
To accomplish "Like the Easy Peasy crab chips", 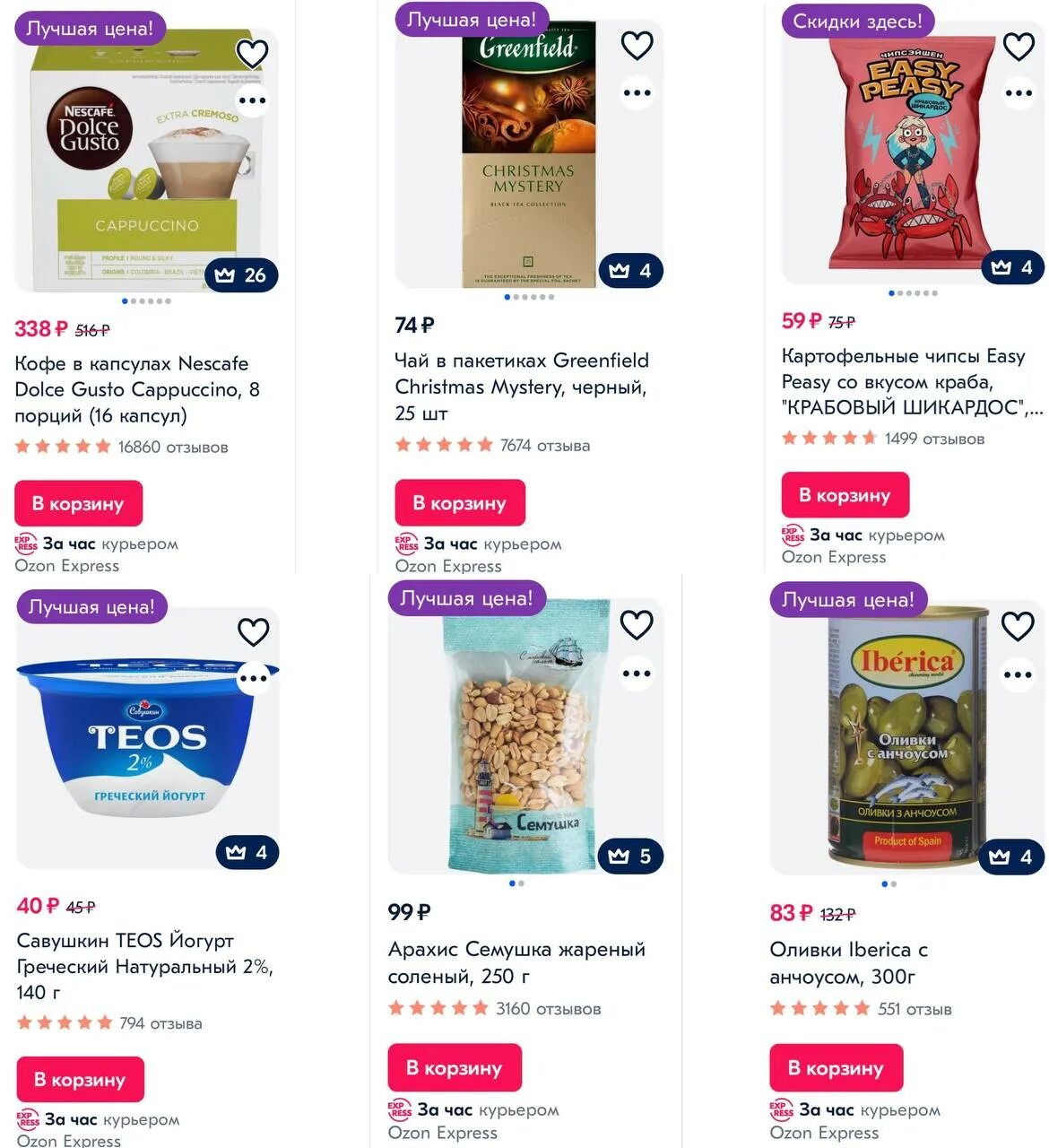I will [1019, 47].
